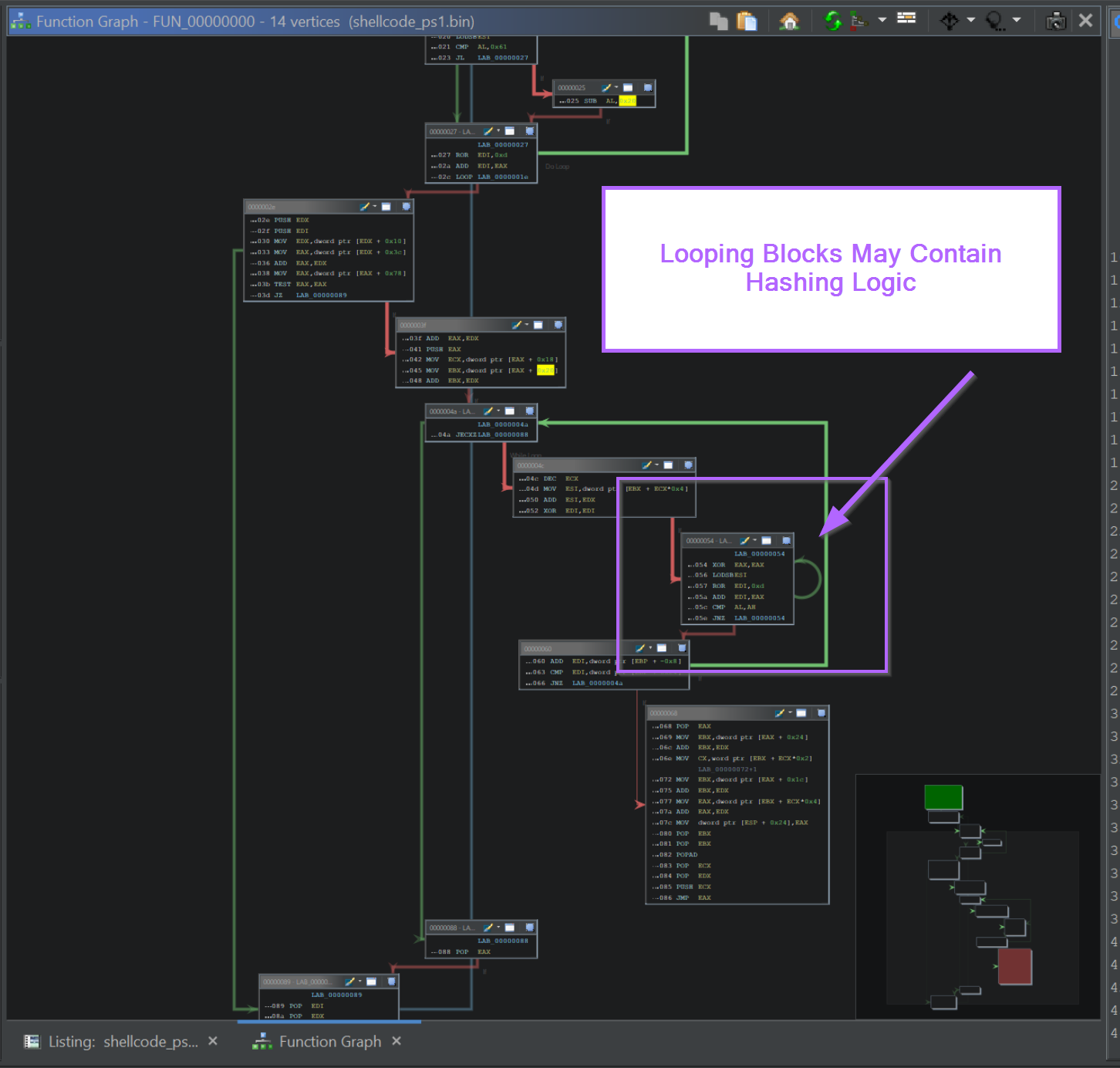The image size is (1120, 1068).
Task: Click the Paste clipboard icon in the toolbar
Action: (747, 22)
